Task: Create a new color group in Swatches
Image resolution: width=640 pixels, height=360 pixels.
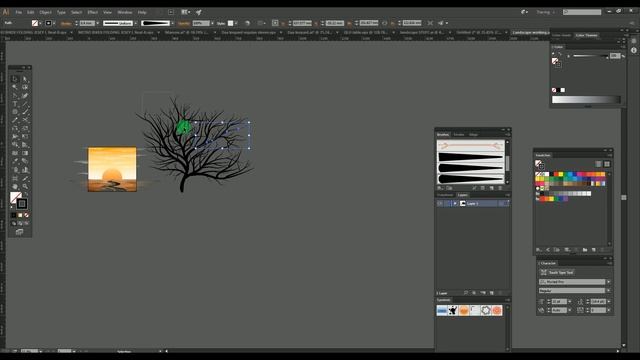Action: (584, 249)
